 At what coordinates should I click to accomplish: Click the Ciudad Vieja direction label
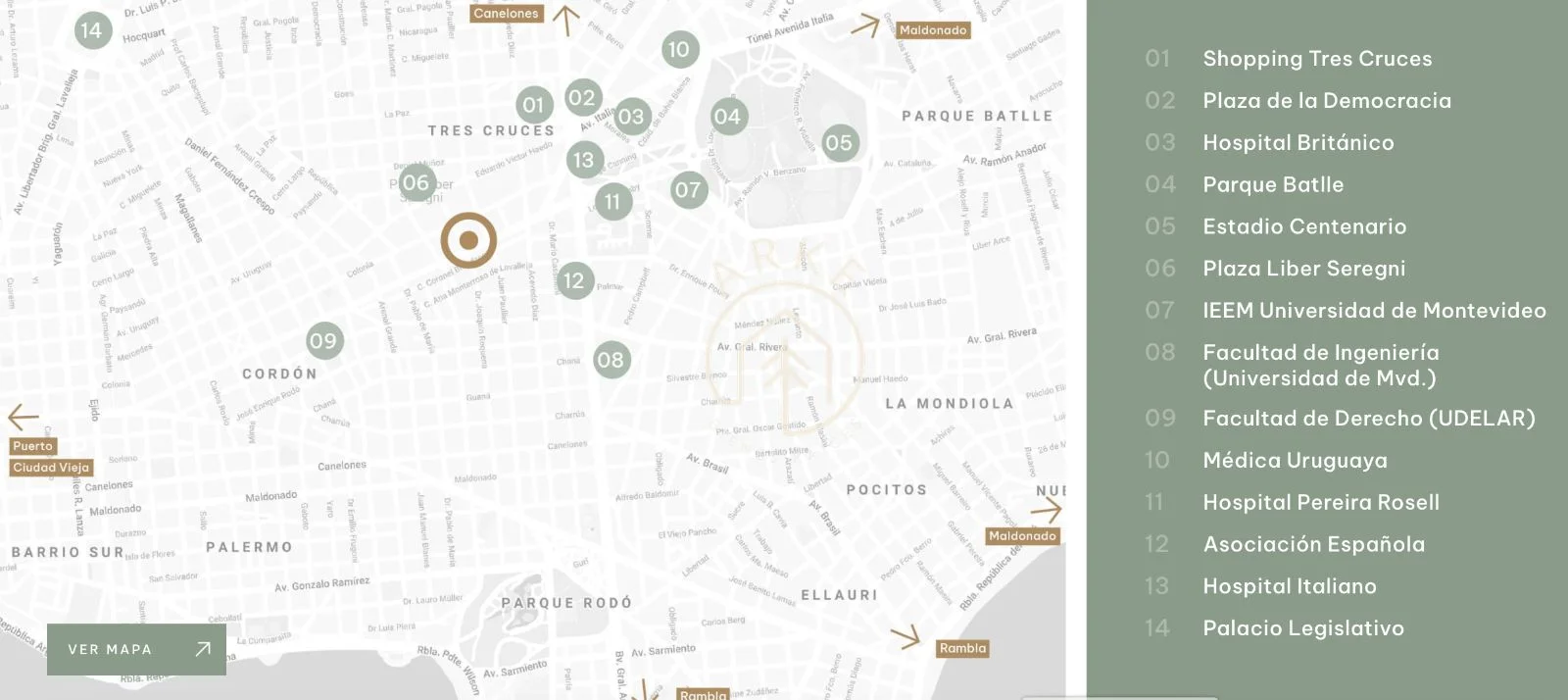click(x=51, y=468)
